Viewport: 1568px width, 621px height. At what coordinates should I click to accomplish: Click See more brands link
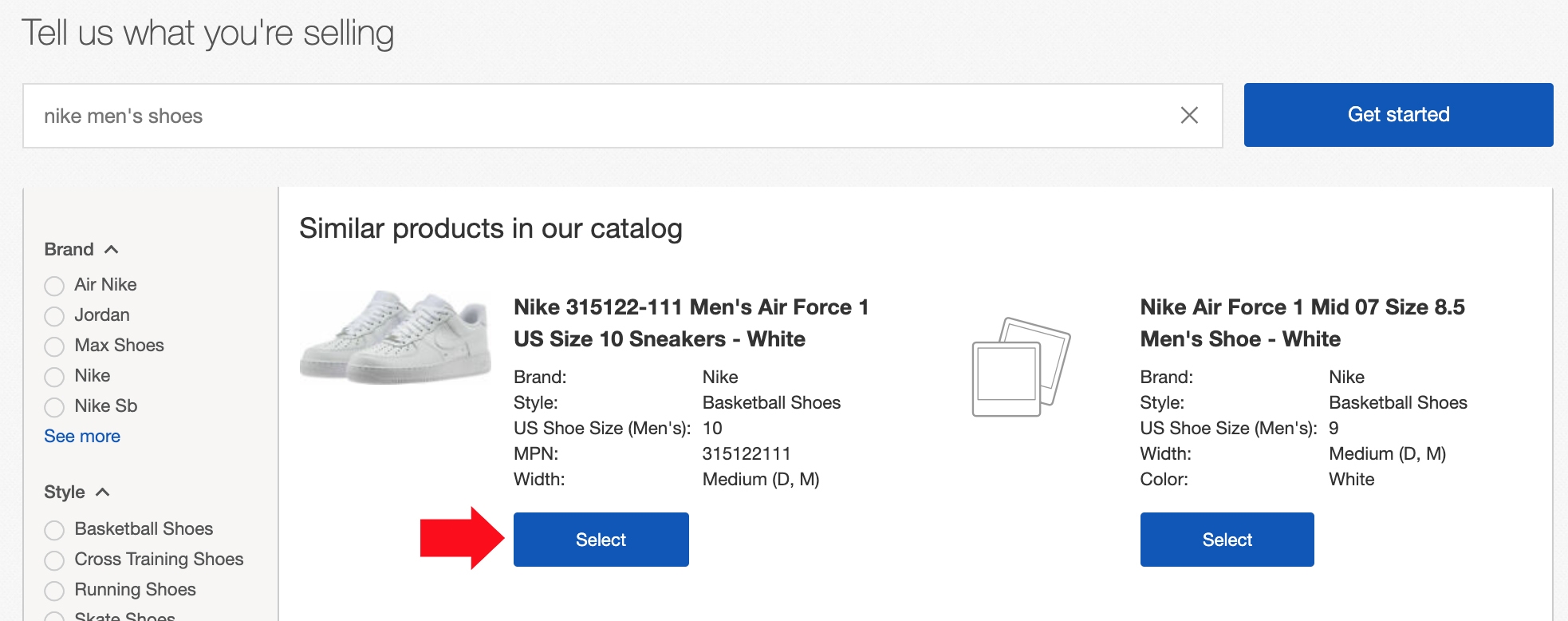click(x=82, y=437)
